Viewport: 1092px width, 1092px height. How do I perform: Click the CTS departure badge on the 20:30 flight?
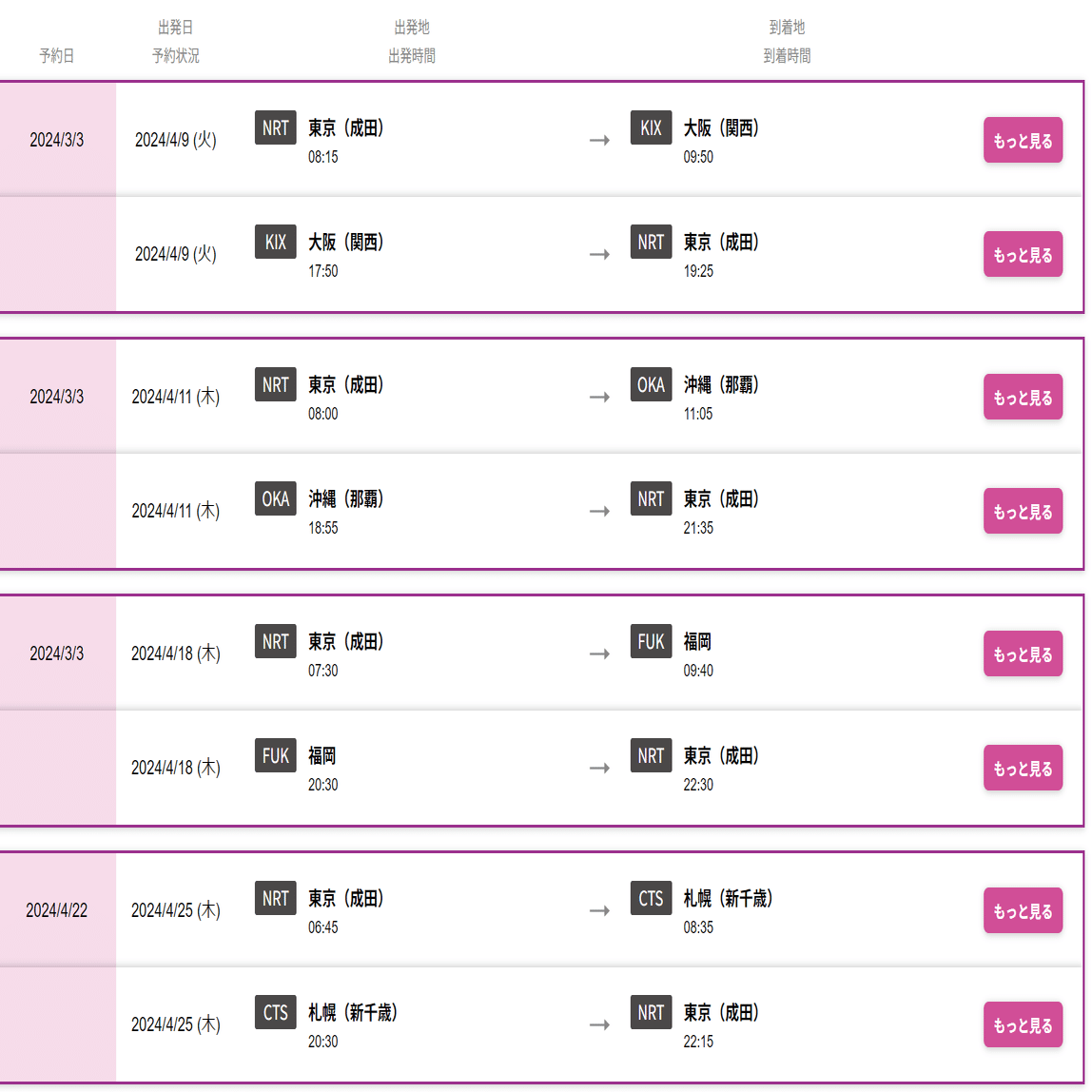click(275, 1012)
